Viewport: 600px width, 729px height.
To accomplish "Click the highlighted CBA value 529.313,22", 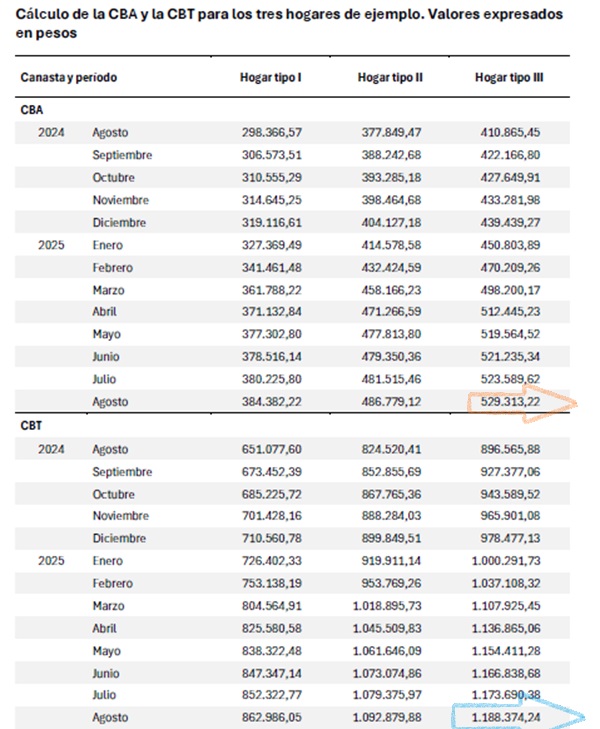I will pos(505,402).
